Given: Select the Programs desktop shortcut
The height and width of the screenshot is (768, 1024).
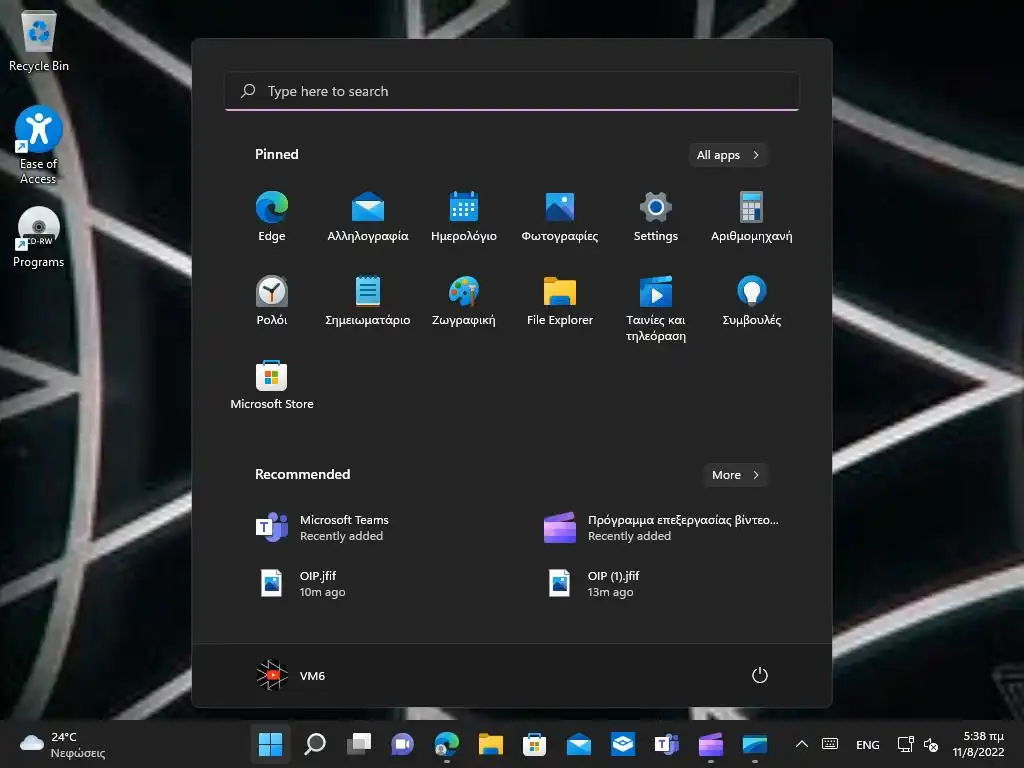Looking at the screenshot, I should pos(39,238).
